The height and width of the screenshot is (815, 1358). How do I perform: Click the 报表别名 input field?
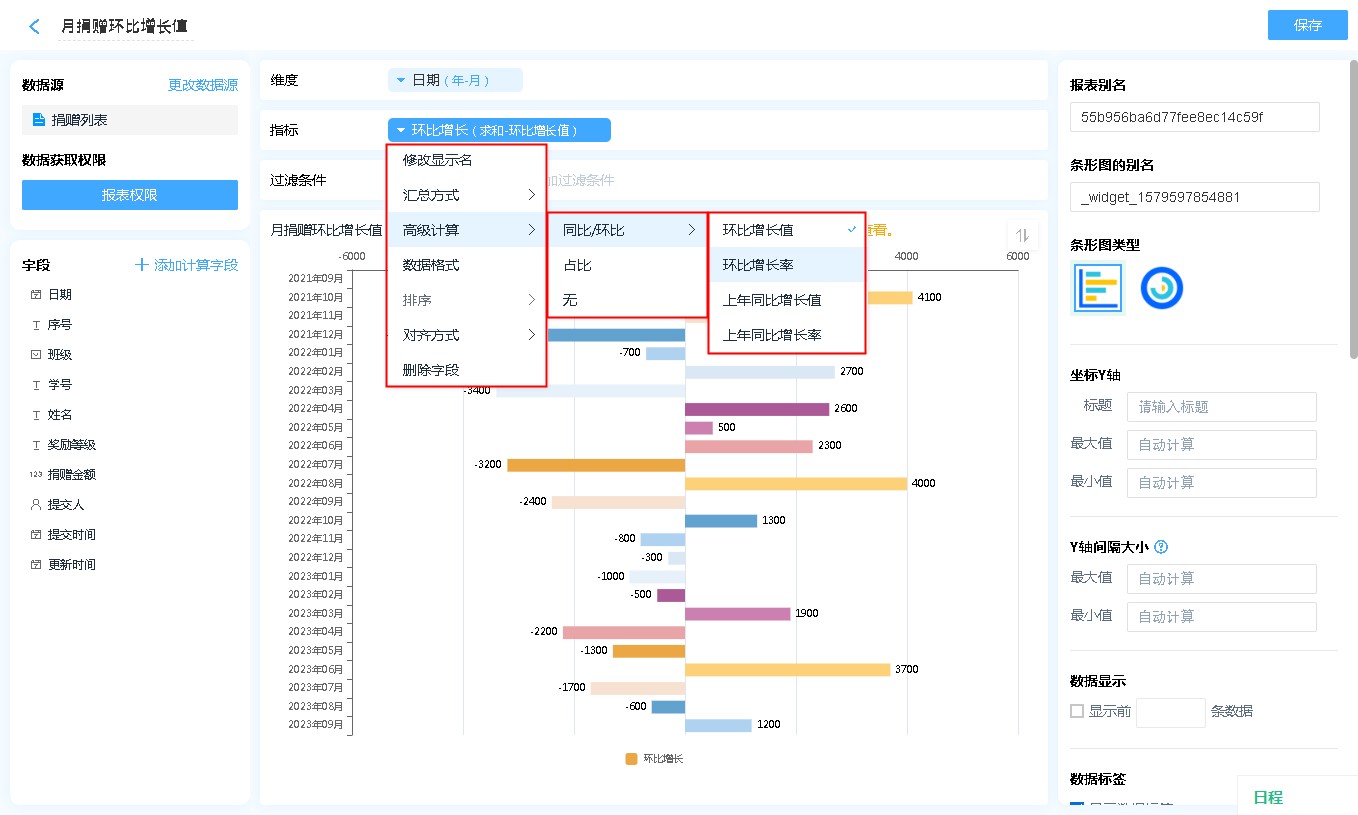pos(1194,117)
